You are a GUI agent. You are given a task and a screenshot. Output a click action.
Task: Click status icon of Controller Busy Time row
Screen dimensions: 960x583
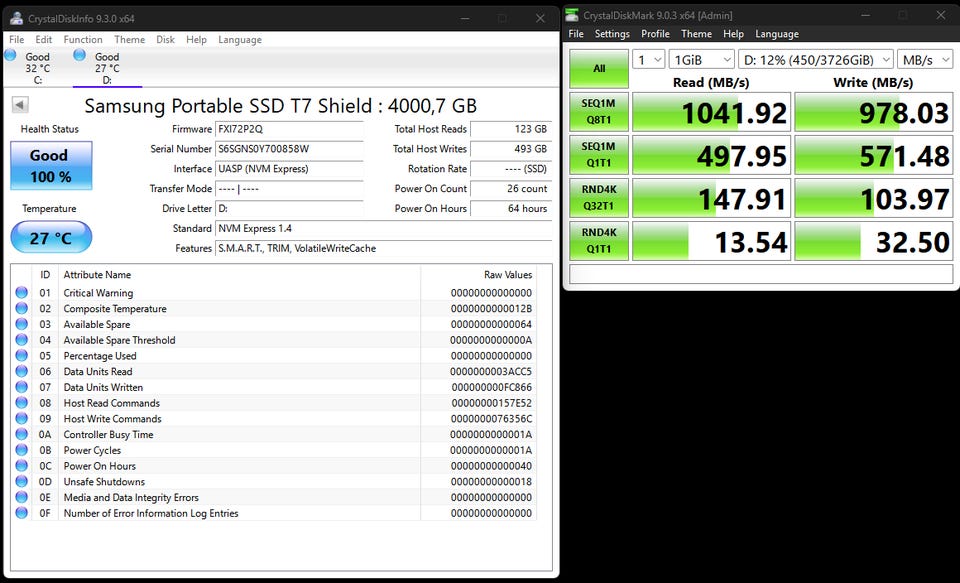(21, 434)
